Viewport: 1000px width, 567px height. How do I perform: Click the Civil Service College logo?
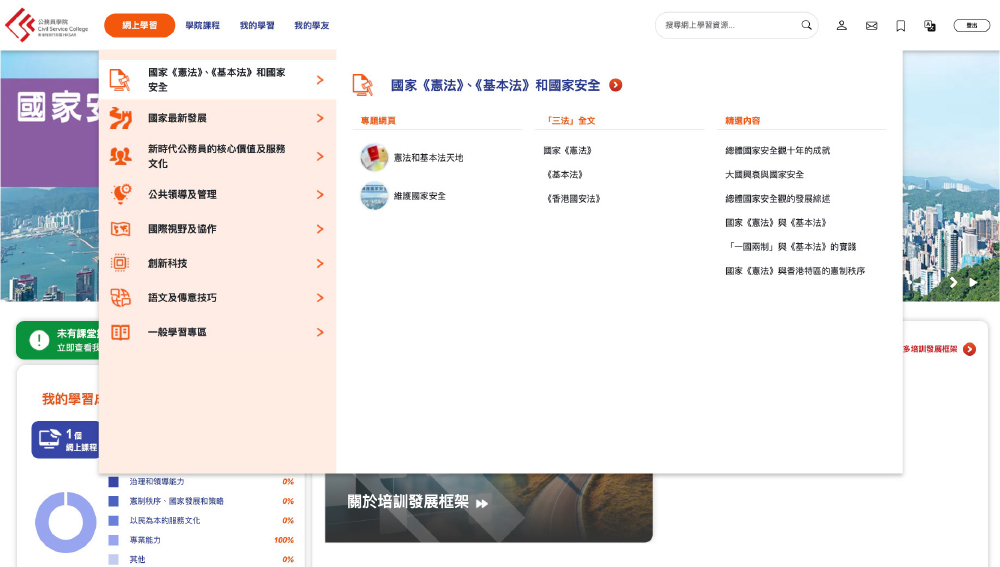(x=46, y=26)
